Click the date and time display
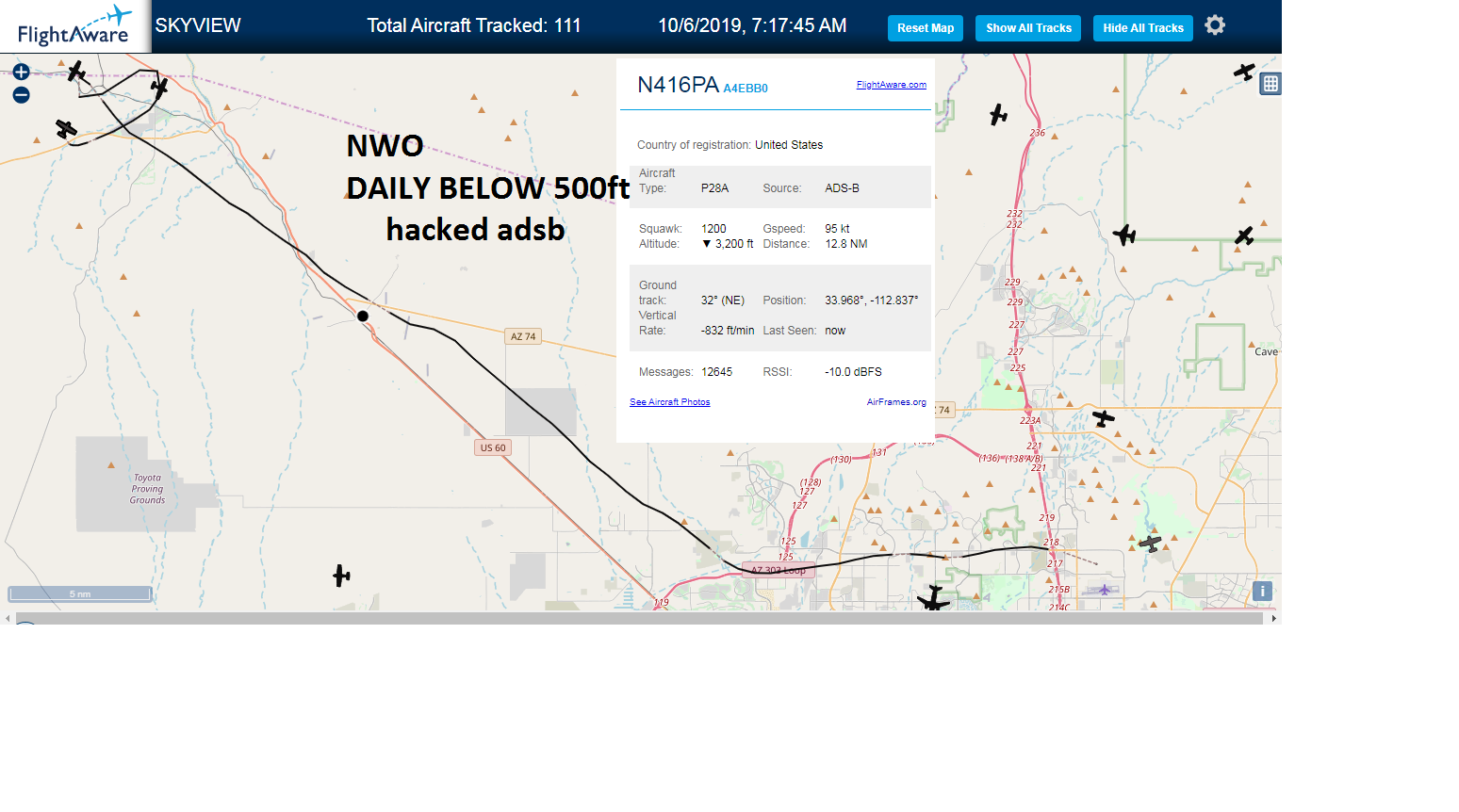This screenshot has height=812, width=1459. coord(752,25)
